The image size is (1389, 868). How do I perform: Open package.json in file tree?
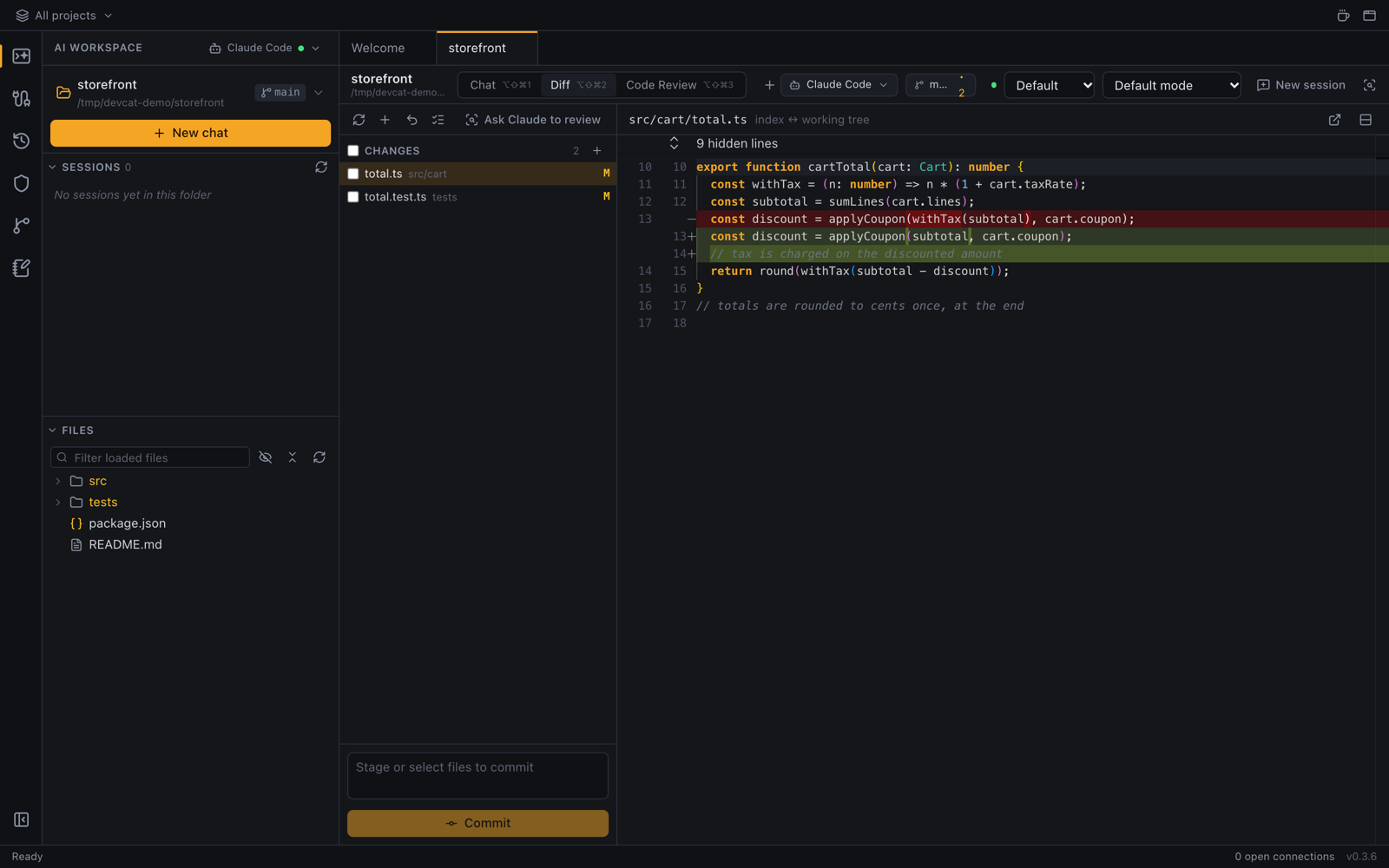point(127,523)
